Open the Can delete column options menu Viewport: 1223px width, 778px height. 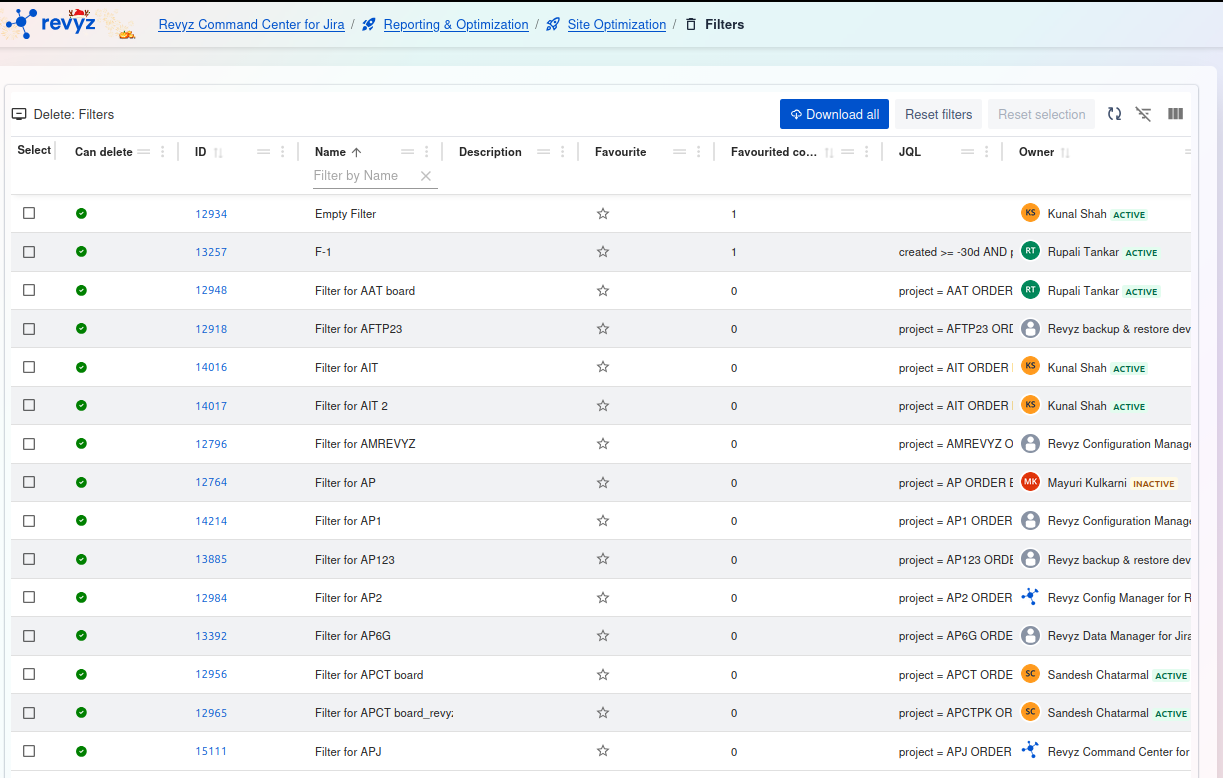point(163,152)
